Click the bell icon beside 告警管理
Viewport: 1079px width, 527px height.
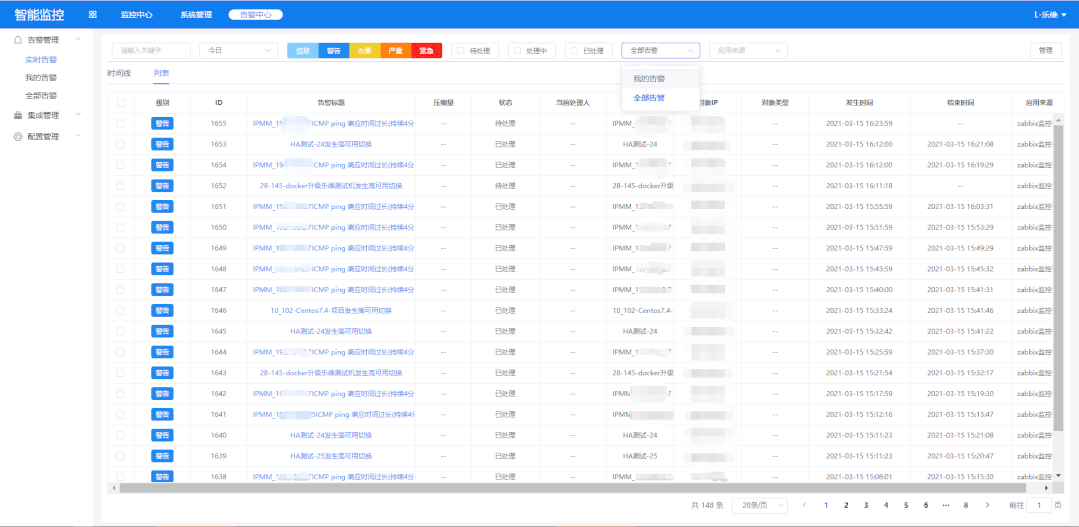coord(19,40)
